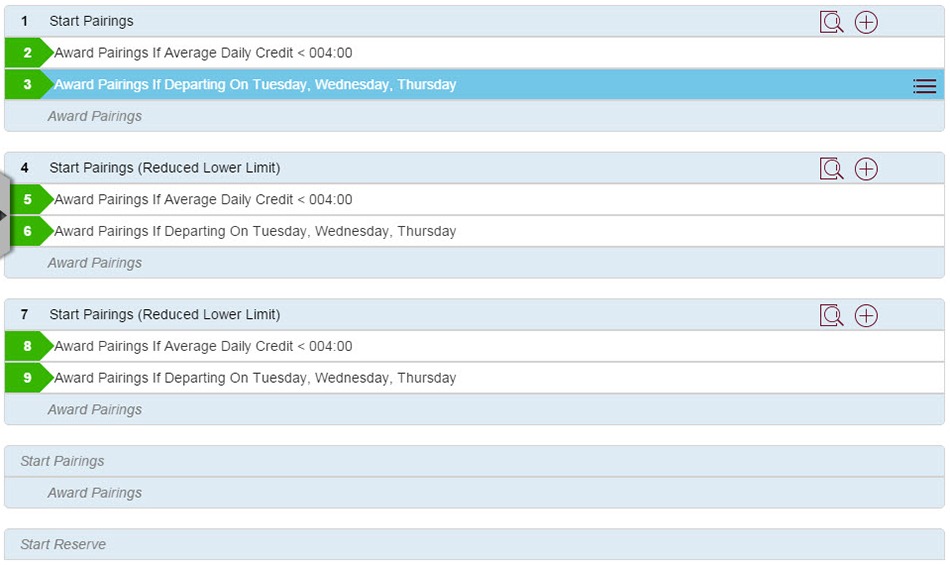
Task: Select row 8 Award Pairings If Average Daily Credit
Action: (474, 346)
